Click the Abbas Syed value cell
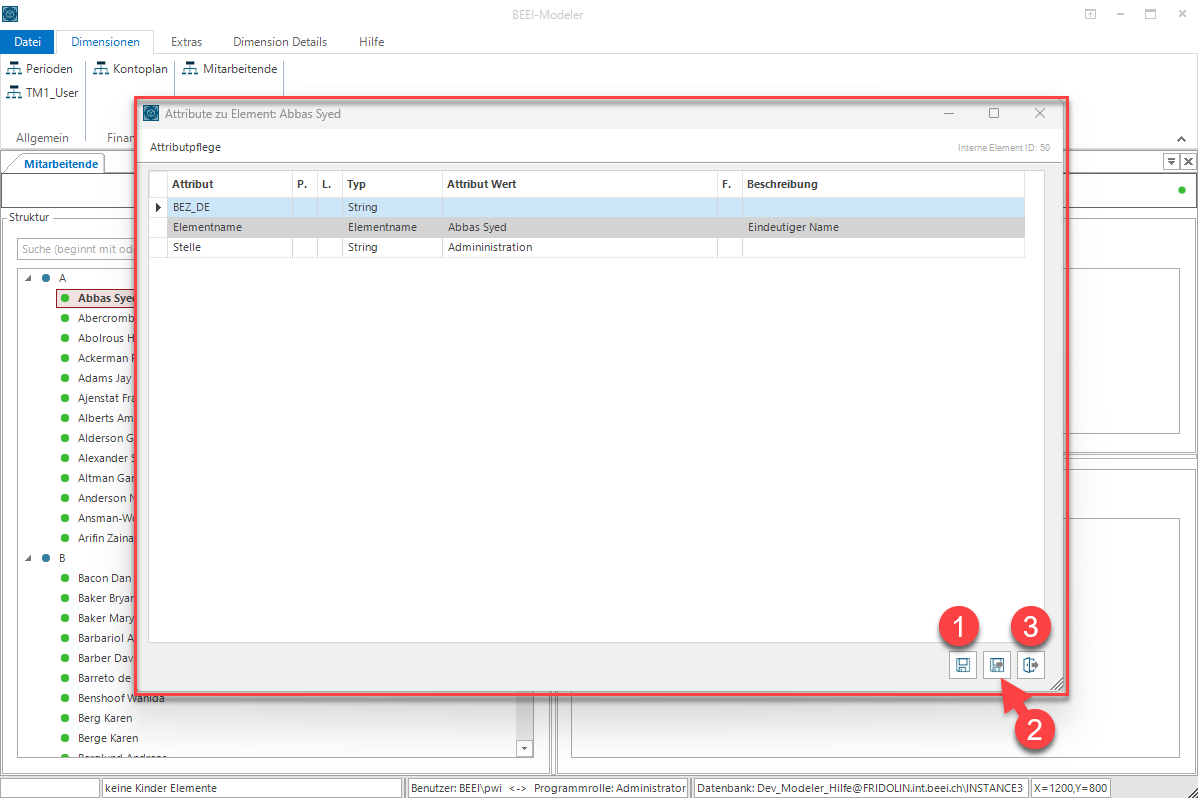1198x798 pixels. [580, 227]
